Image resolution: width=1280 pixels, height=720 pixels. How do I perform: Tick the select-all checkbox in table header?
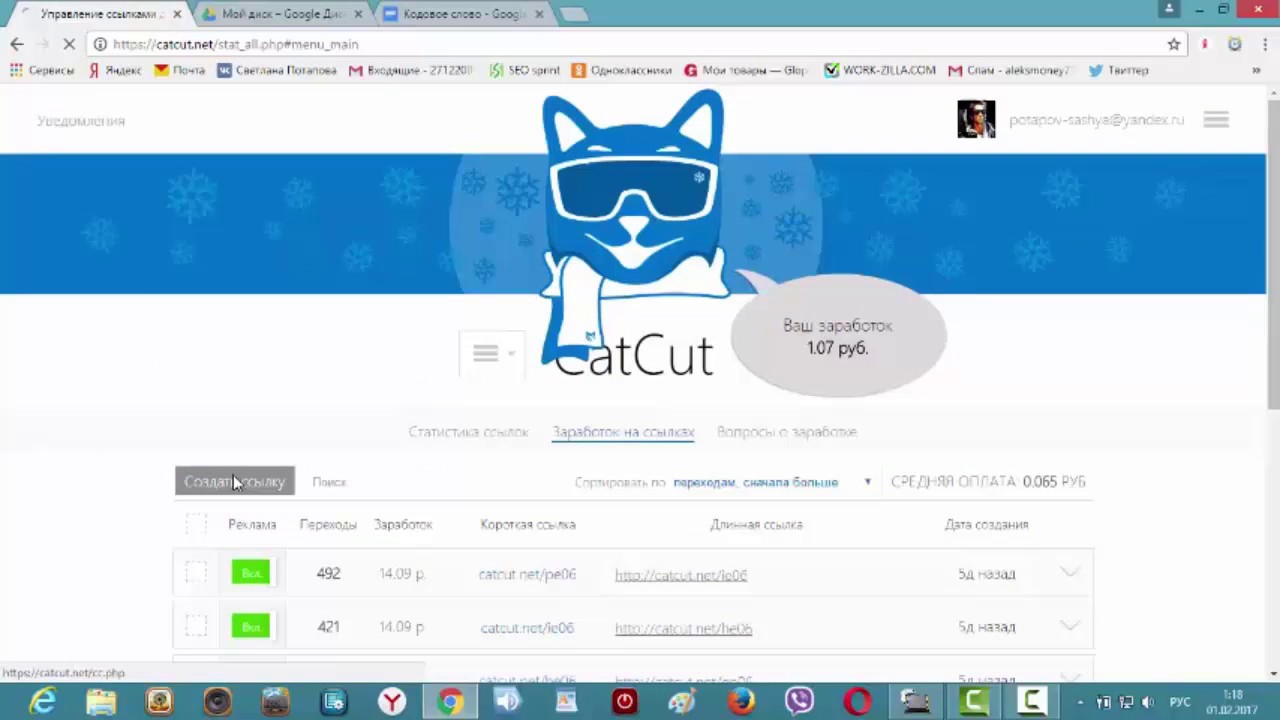click(196, 524)
